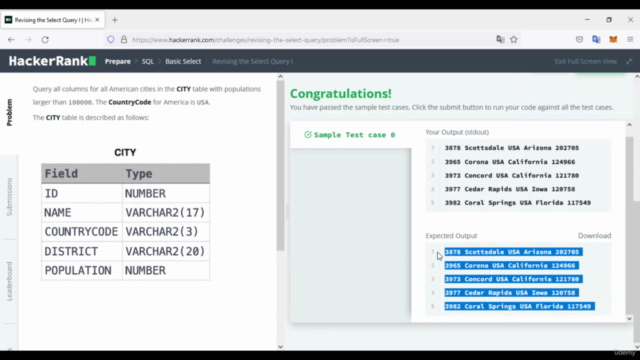Click the COUNTRYCODE field cell
The image size is (640, 360).
pos(82,231)
